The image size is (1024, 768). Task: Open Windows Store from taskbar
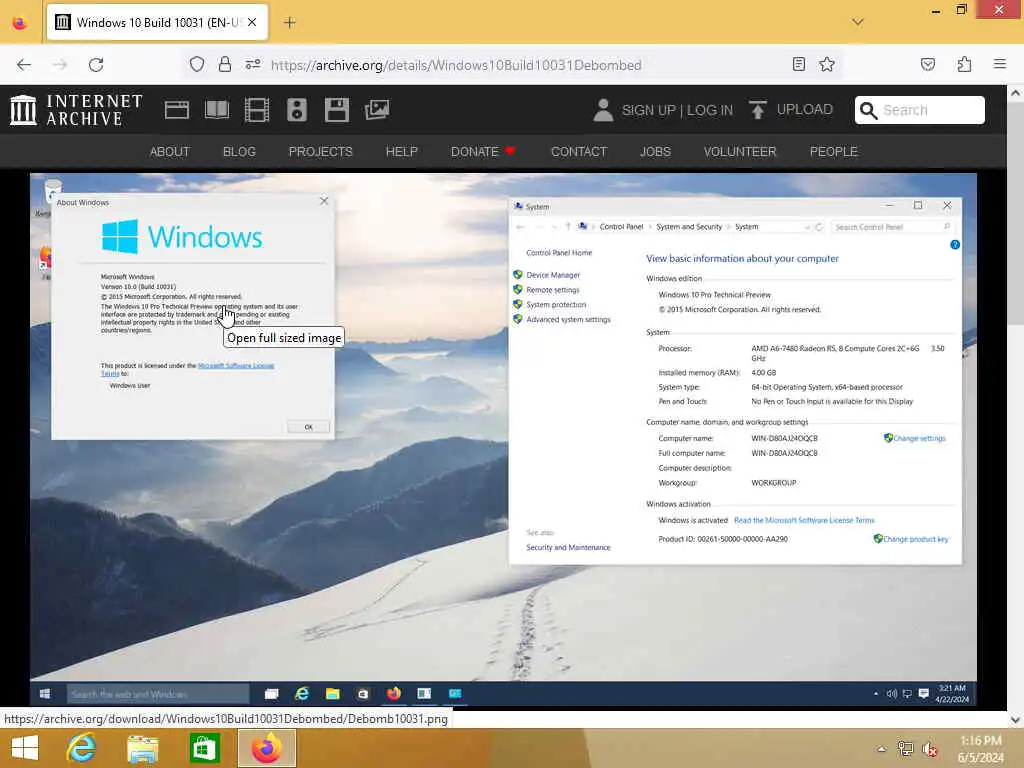pyautogui.click(x=204, y=748)
